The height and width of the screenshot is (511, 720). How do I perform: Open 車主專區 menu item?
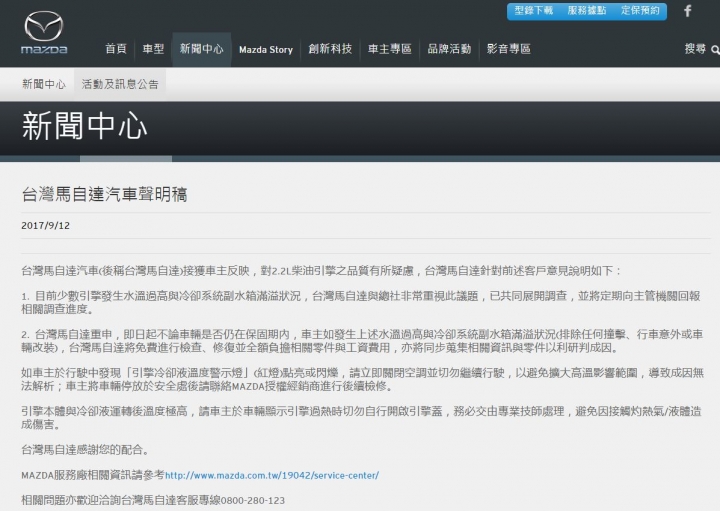[x=390, y=49]
